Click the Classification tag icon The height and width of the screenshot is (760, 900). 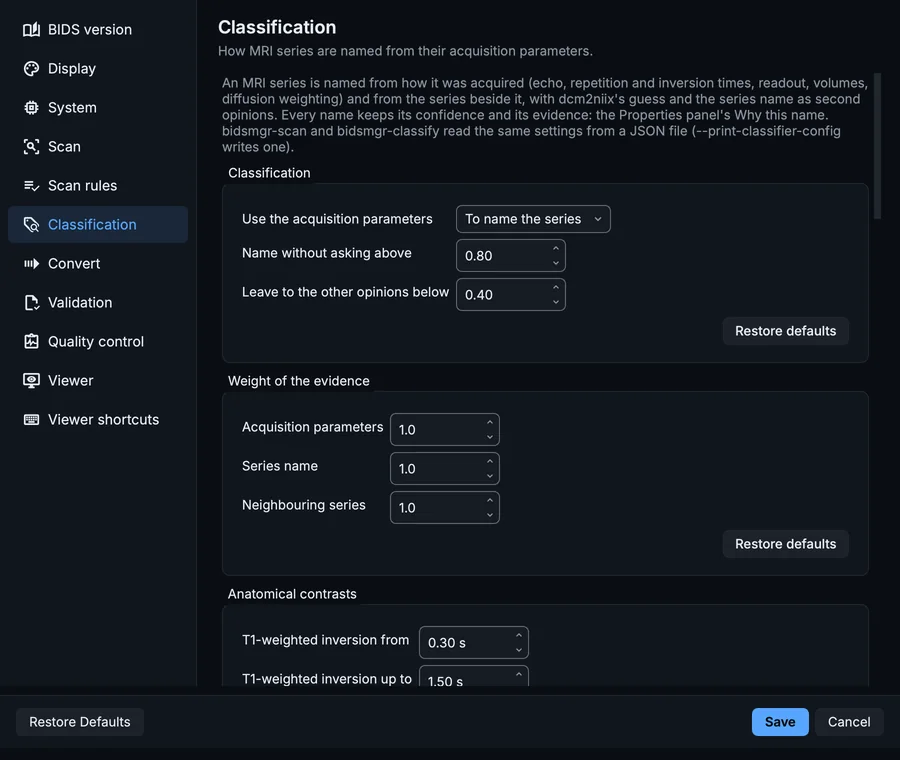[x=32, y=224]
